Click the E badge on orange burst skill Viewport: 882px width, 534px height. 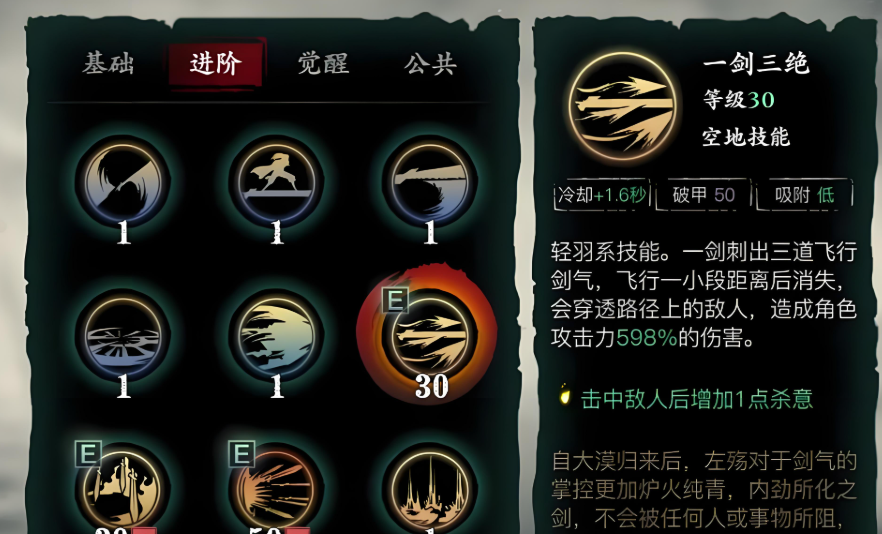point(241,454)
